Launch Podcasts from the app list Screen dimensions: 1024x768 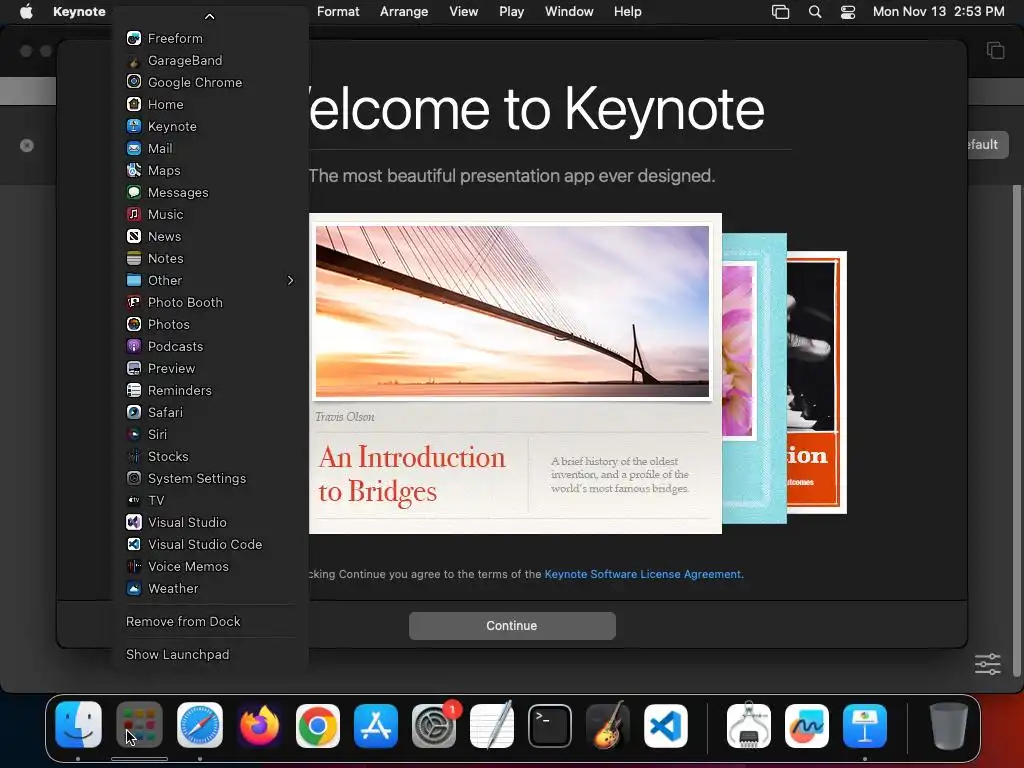210,346
